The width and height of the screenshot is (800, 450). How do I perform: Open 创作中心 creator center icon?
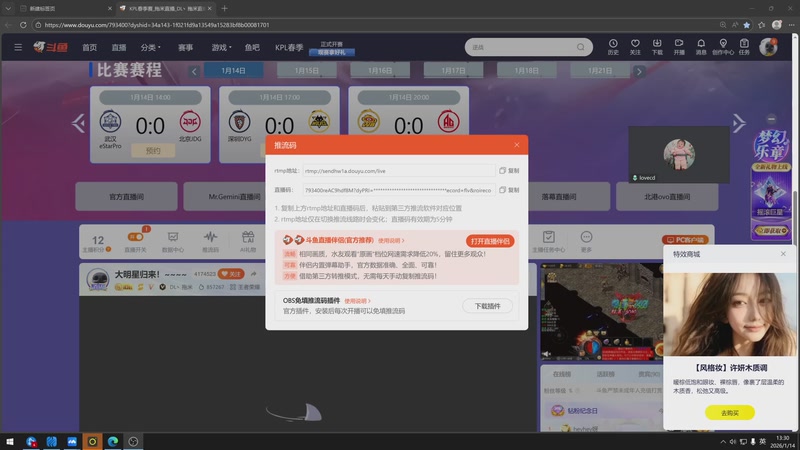[723, 47]
